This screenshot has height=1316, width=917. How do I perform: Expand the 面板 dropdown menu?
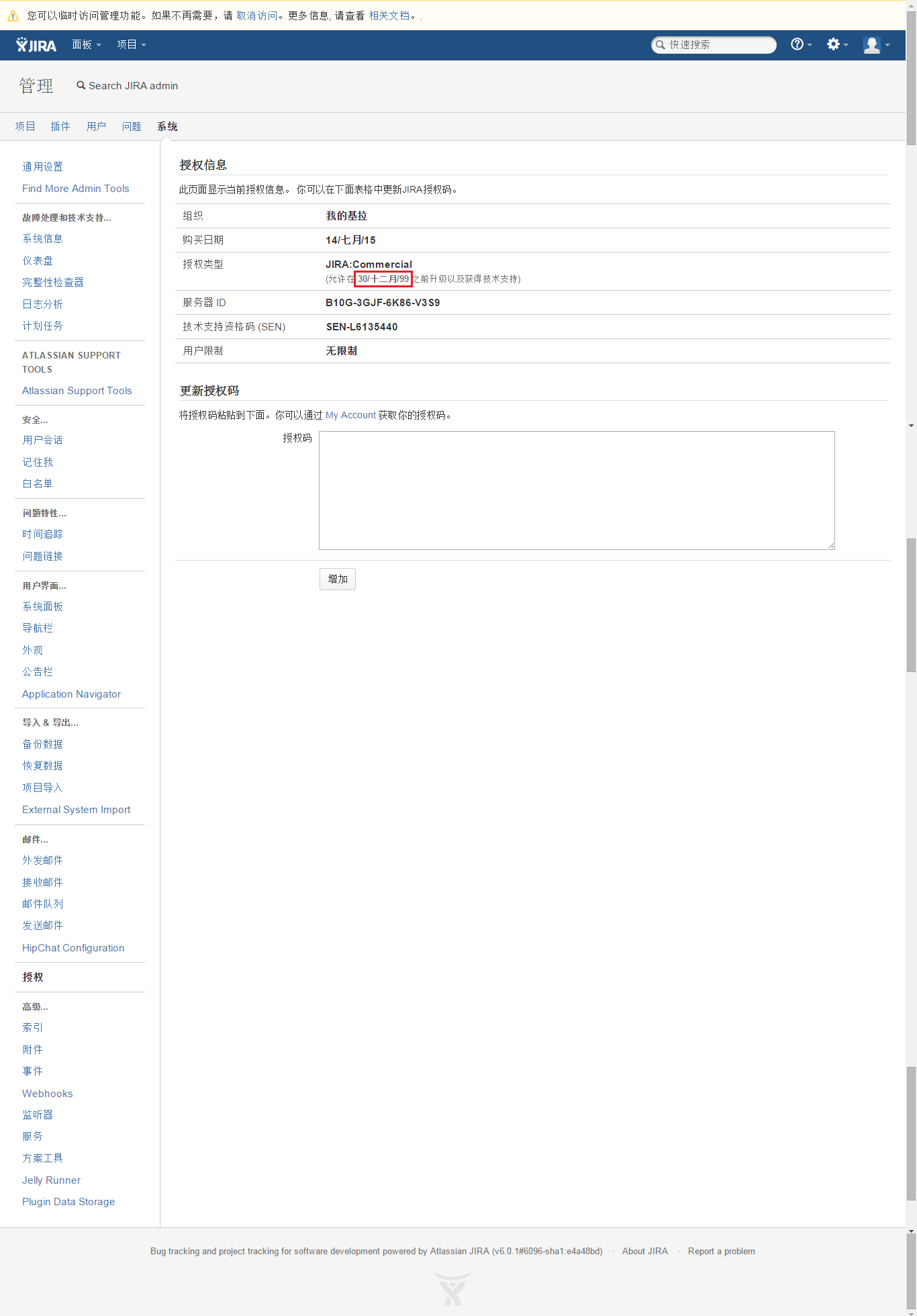tap(87, 45)
